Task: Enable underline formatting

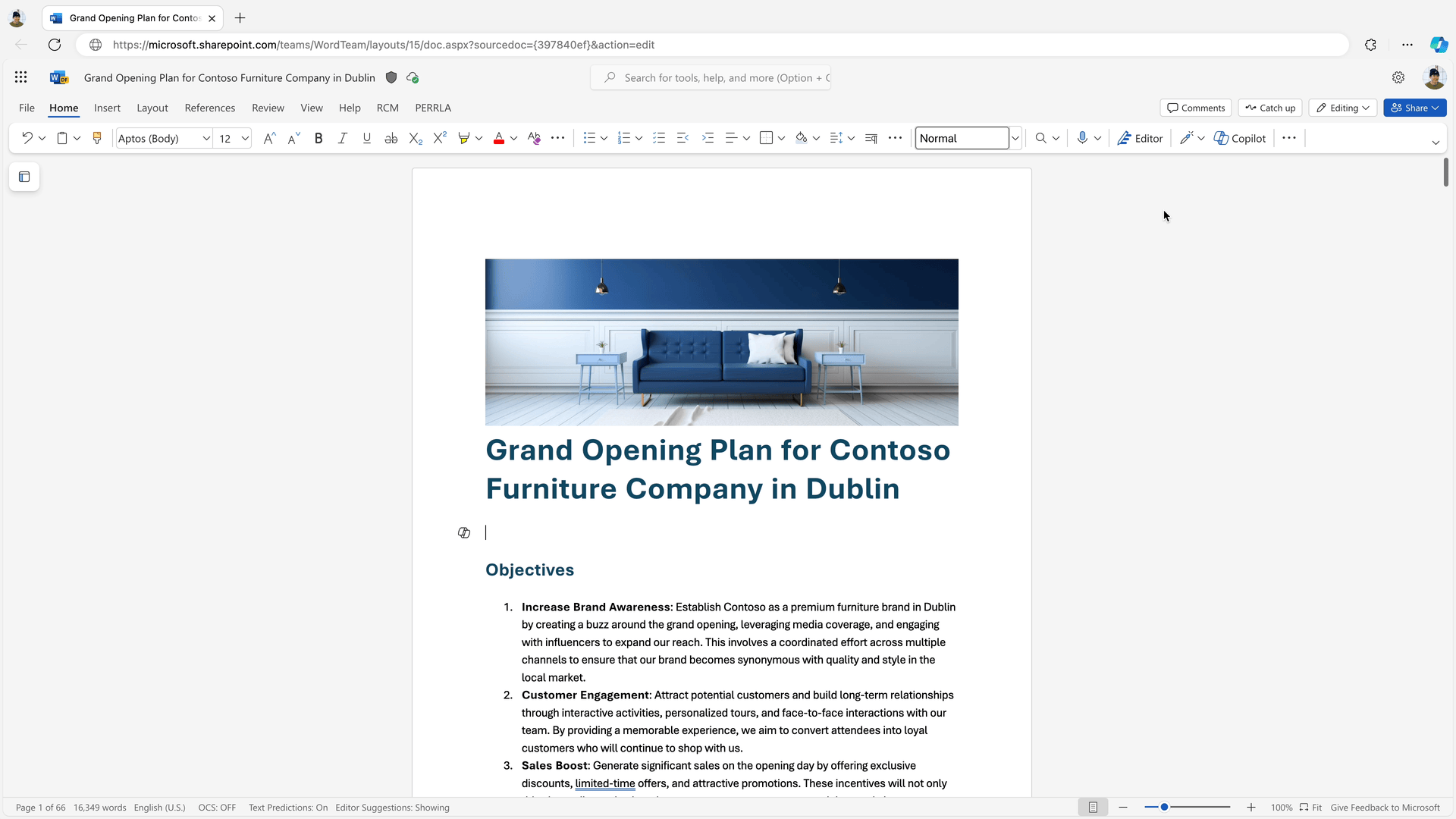Action: coord(367,138)
